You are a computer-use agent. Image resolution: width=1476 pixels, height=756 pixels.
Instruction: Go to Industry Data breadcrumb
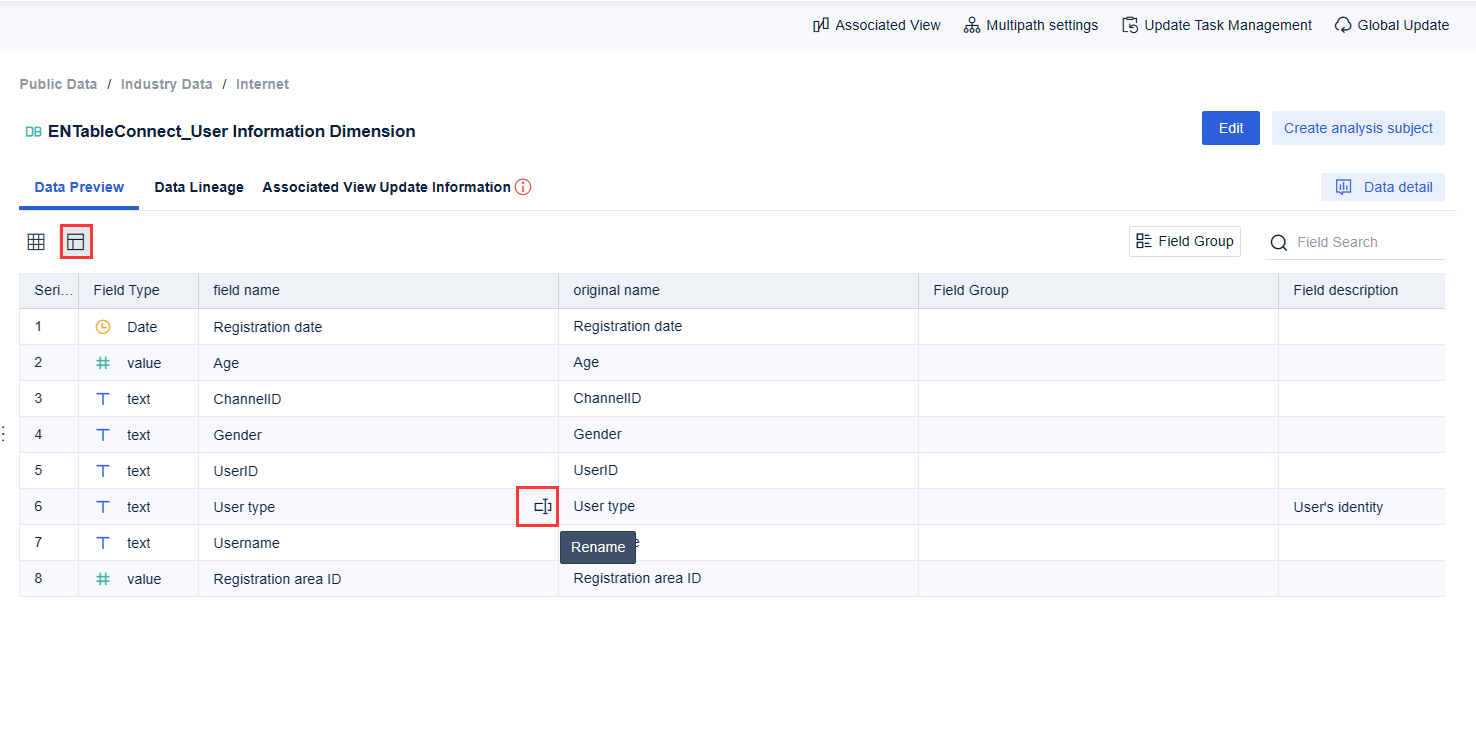pyautogui.click(x=166, y=84)
